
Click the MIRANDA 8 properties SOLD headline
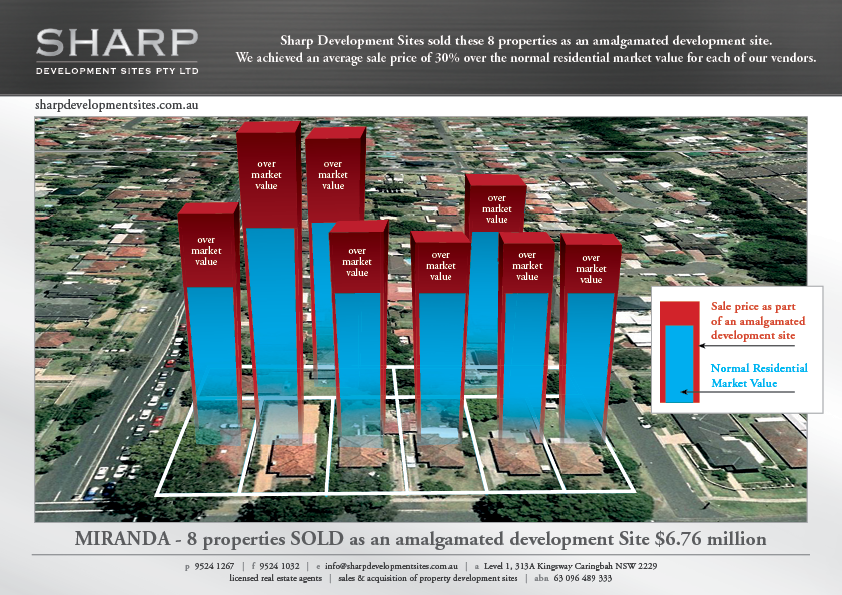click(x=420, y=538)
